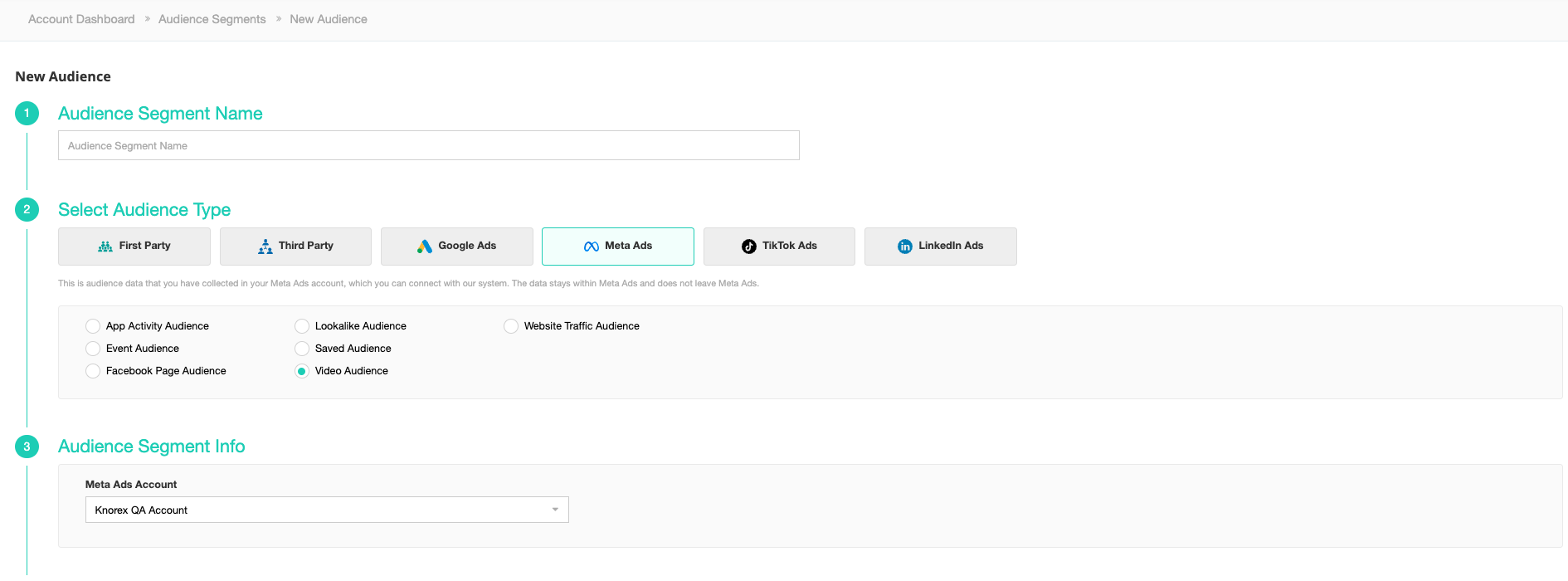
Task: Click step 1 circle marker
Action: [x=27, y=114]
